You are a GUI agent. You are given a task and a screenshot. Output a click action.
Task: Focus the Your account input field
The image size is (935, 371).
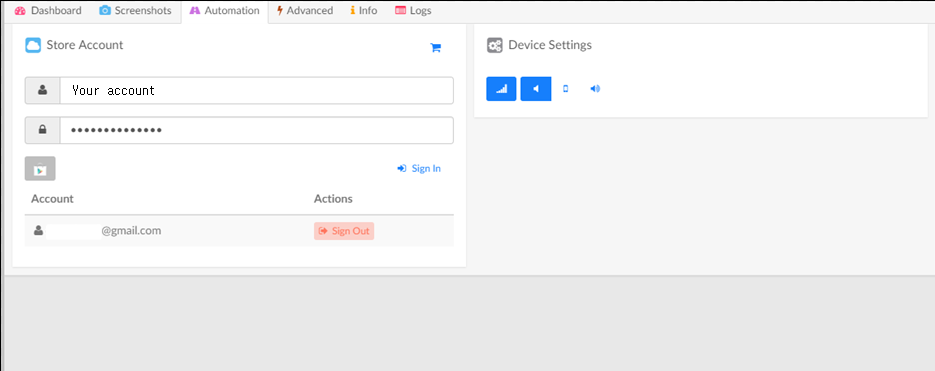(256, 91)
